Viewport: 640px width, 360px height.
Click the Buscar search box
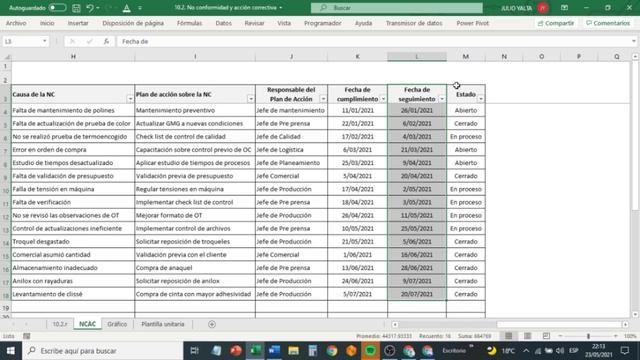coord(397,8)
